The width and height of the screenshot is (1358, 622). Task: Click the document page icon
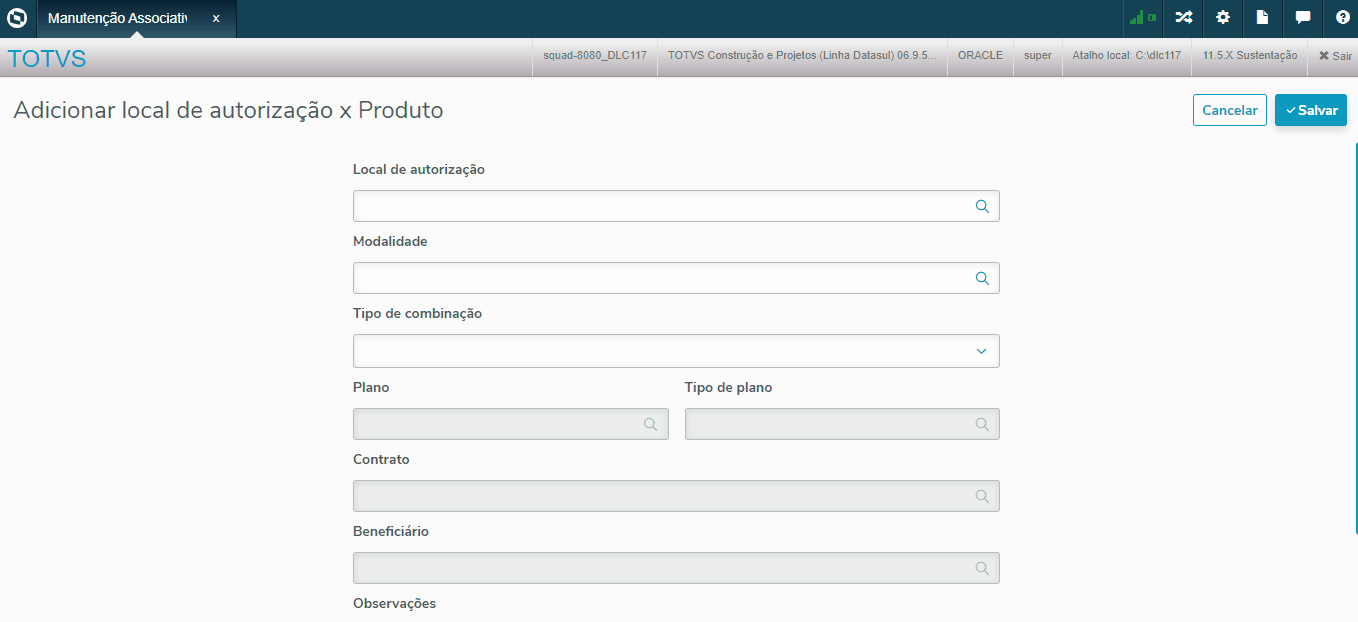coord(1262,18)
